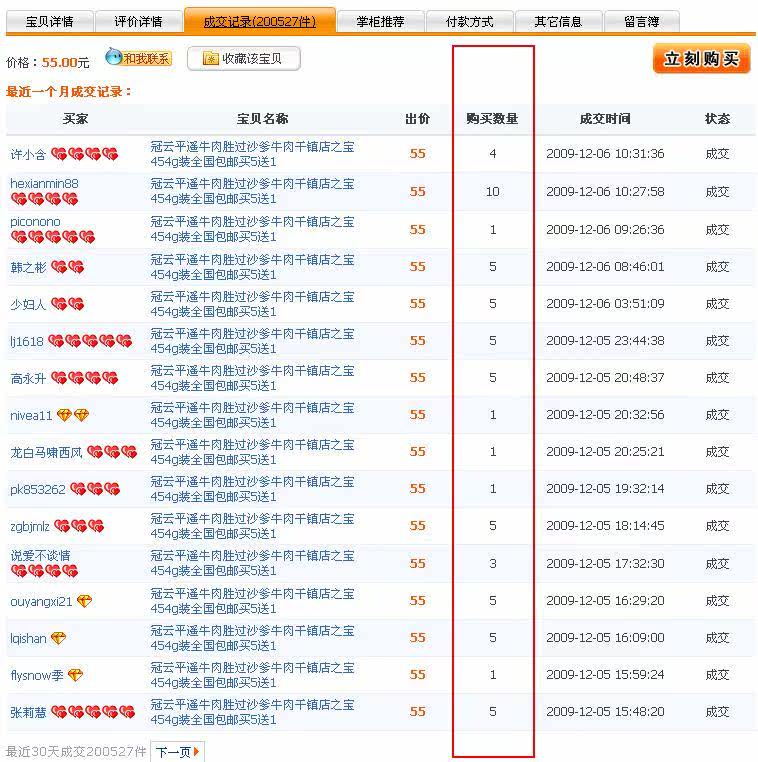Select timestamp 2009-12-06 10:27:58

[605, 192]
